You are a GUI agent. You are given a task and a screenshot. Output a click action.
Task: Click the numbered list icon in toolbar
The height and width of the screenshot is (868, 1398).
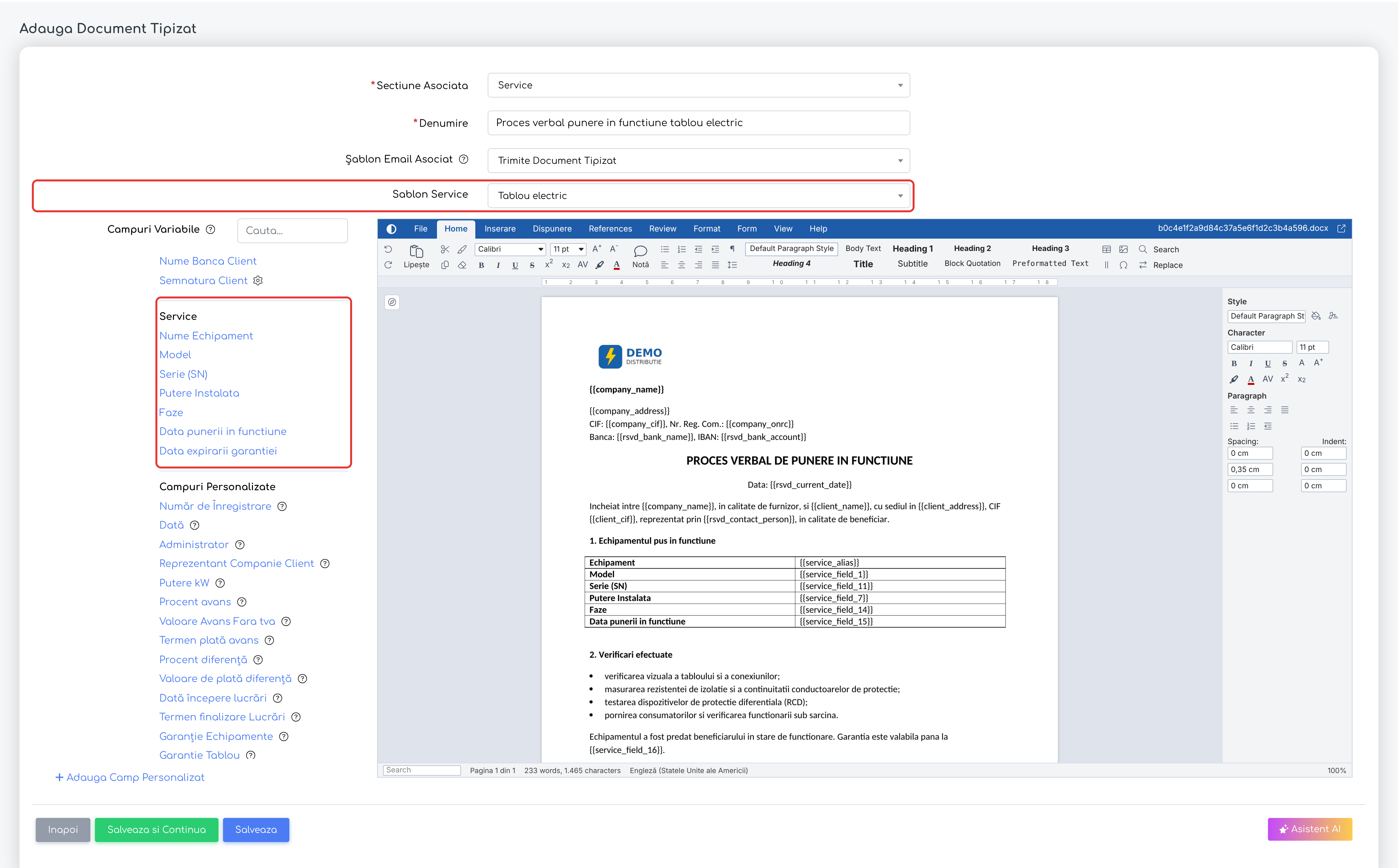(681, 249)
